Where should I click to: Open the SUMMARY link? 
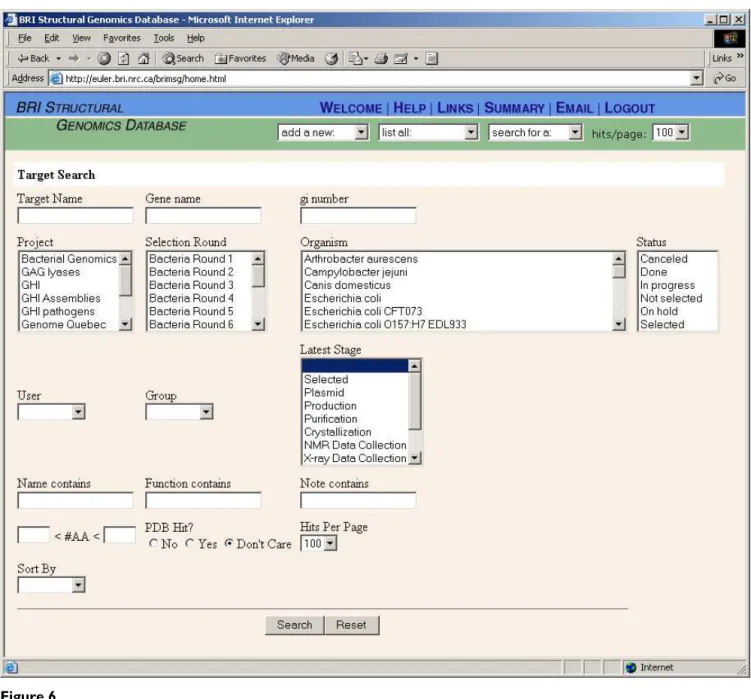click(514, 108)
